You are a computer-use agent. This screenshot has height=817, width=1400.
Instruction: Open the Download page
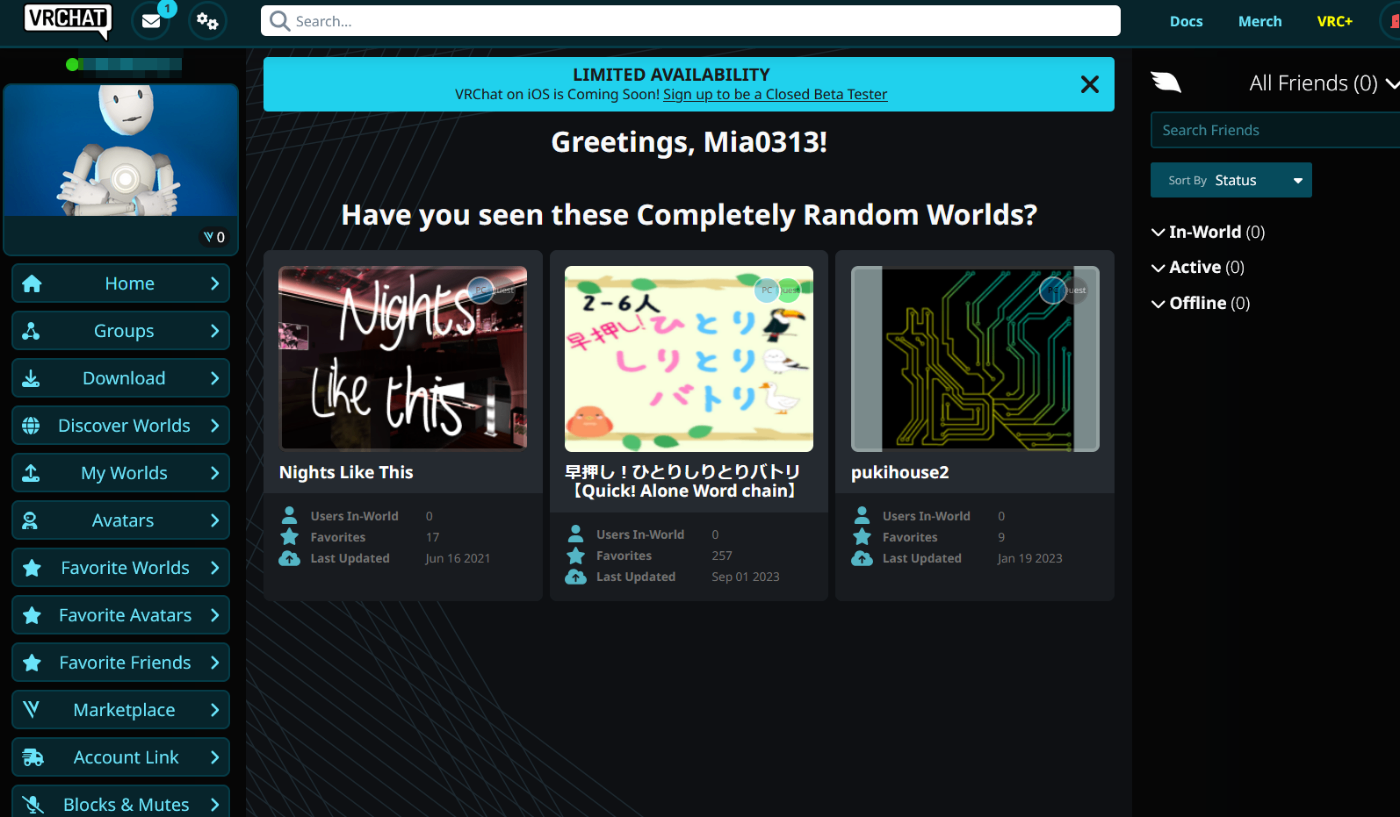click(x=121, y=378)
